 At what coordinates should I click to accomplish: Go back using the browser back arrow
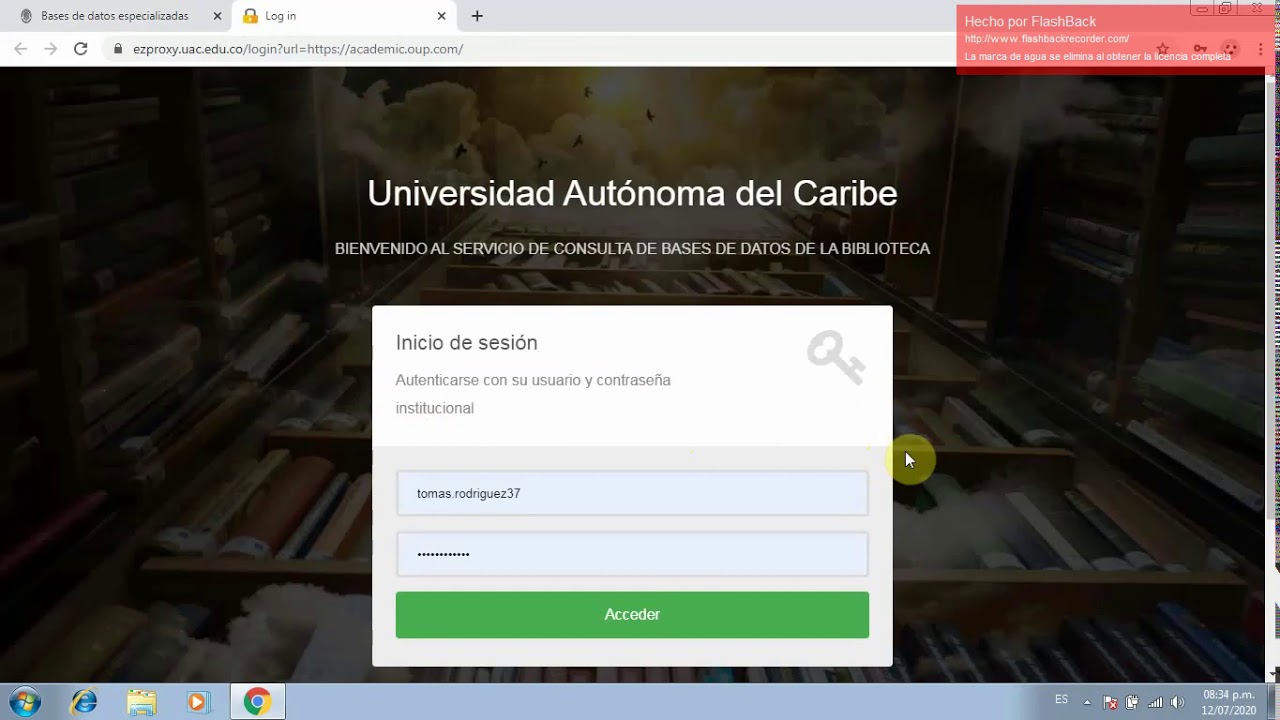21,48
